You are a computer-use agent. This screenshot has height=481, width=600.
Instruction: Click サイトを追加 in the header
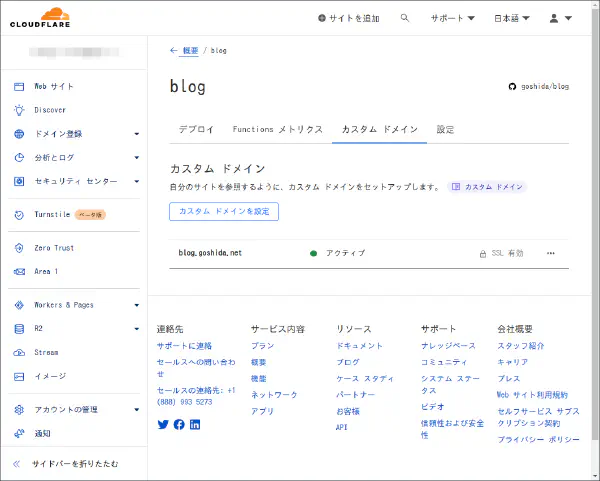click(349, 18)
